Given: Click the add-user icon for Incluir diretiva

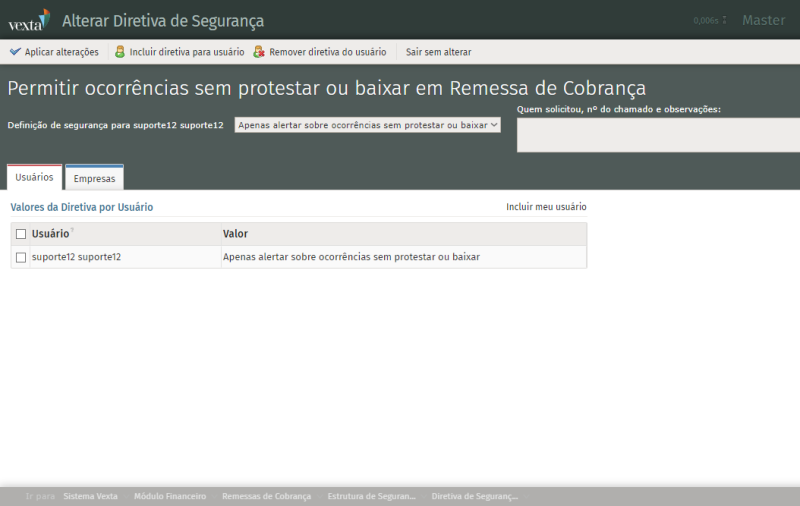Looking at the screenshot, I should (120, 52).
